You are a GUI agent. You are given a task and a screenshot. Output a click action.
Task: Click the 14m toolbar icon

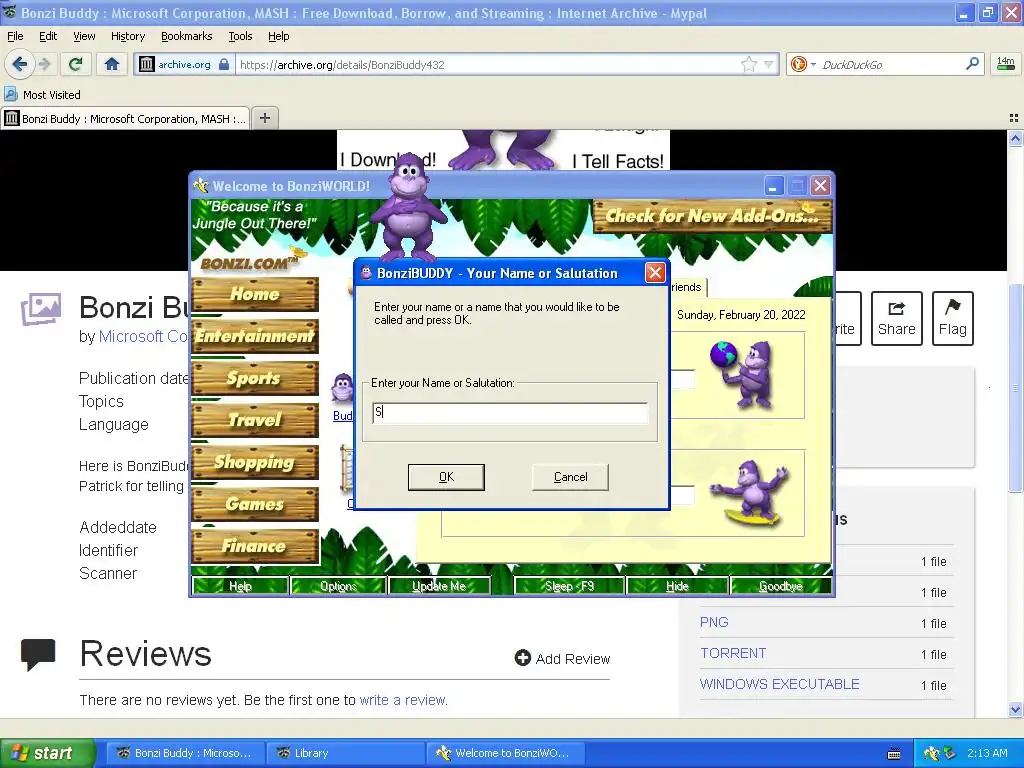(1005, 63)
